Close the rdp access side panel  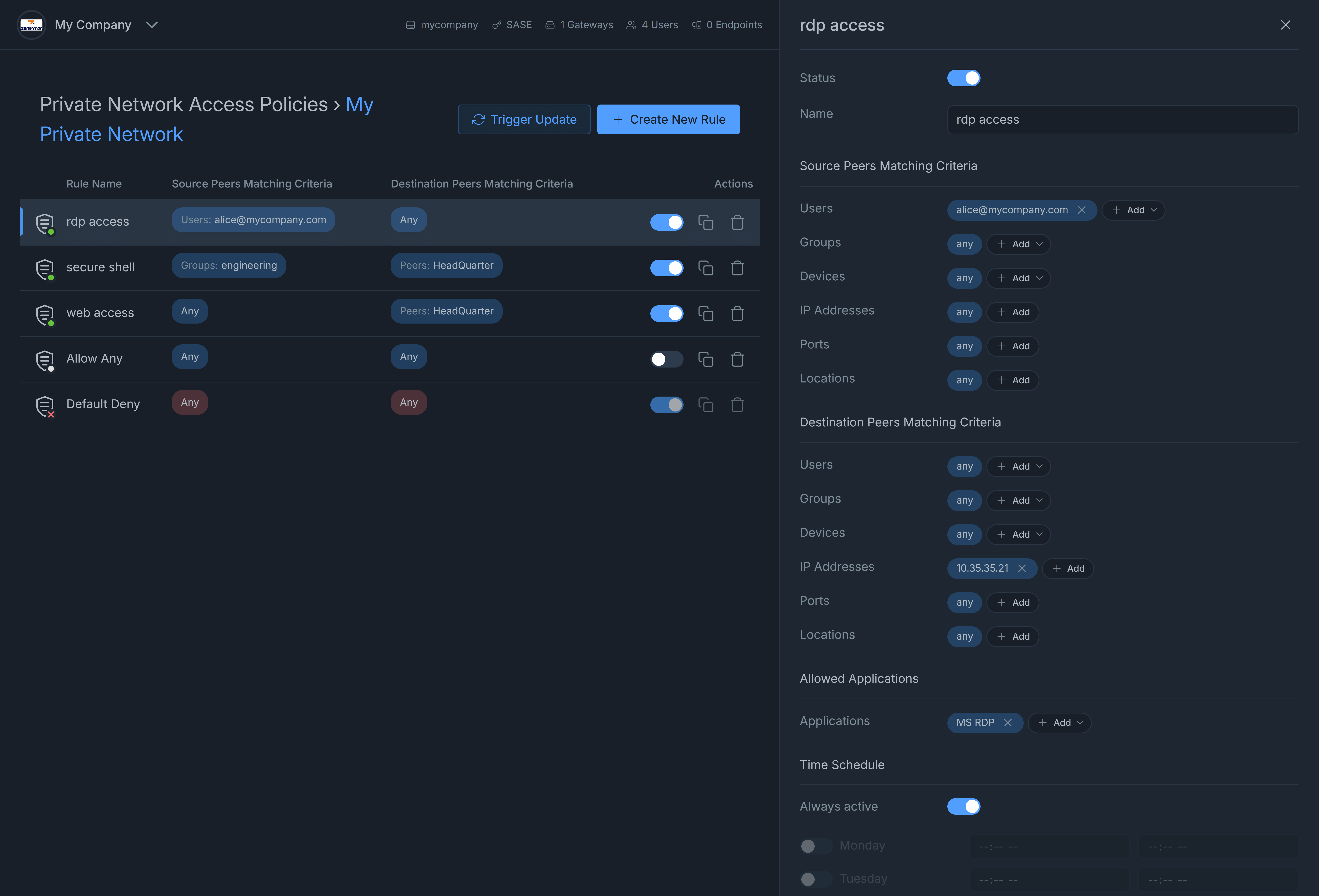click(x=1286, y=25)
